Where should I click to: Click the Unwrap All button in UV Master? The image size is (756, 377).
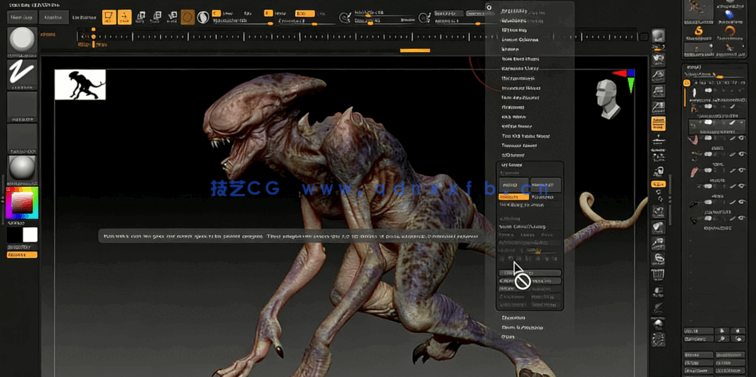tap(546, 185)
